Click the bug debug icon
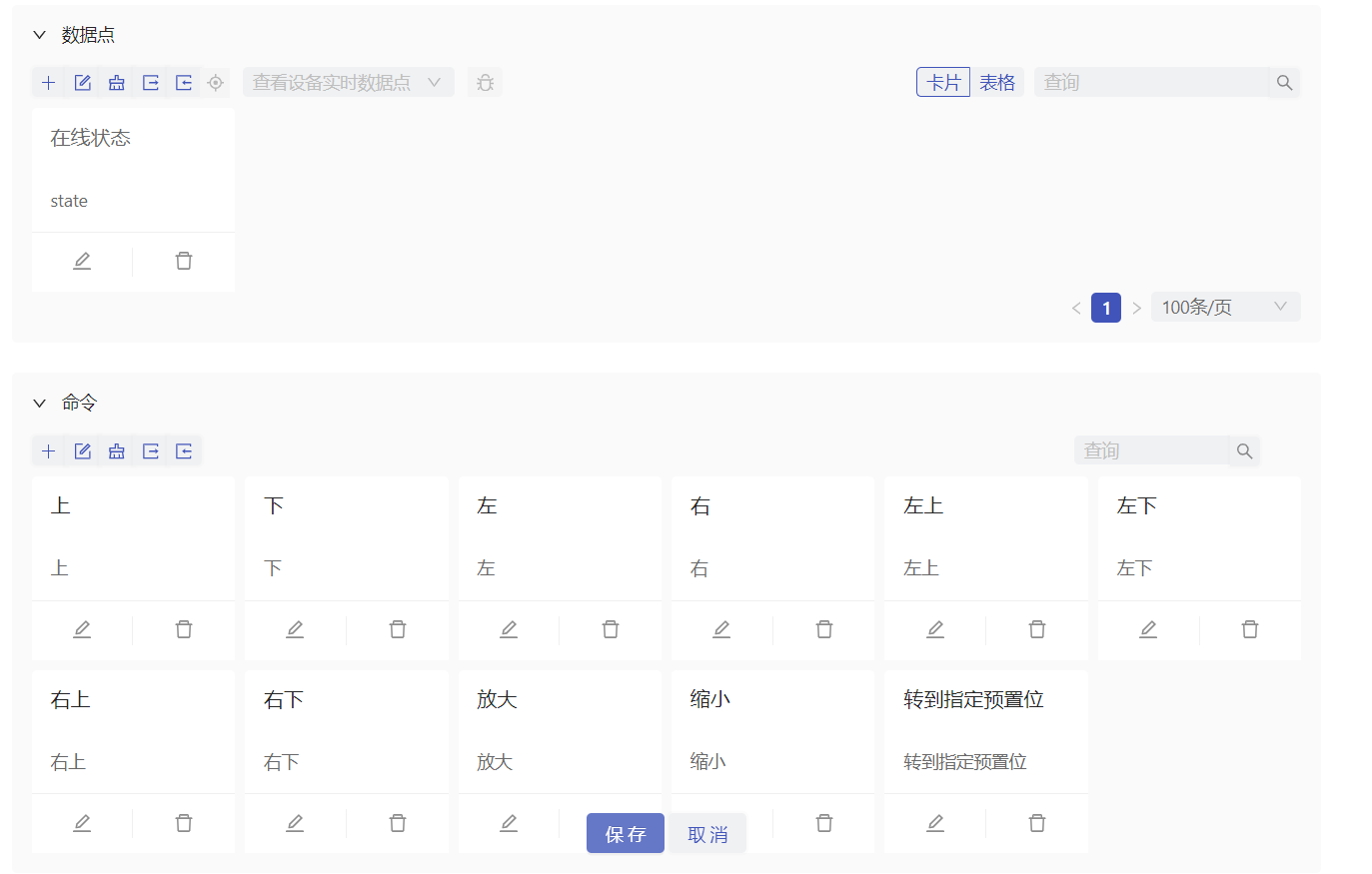The height and width of the screenshot is (874, 1372). (485, 83)
